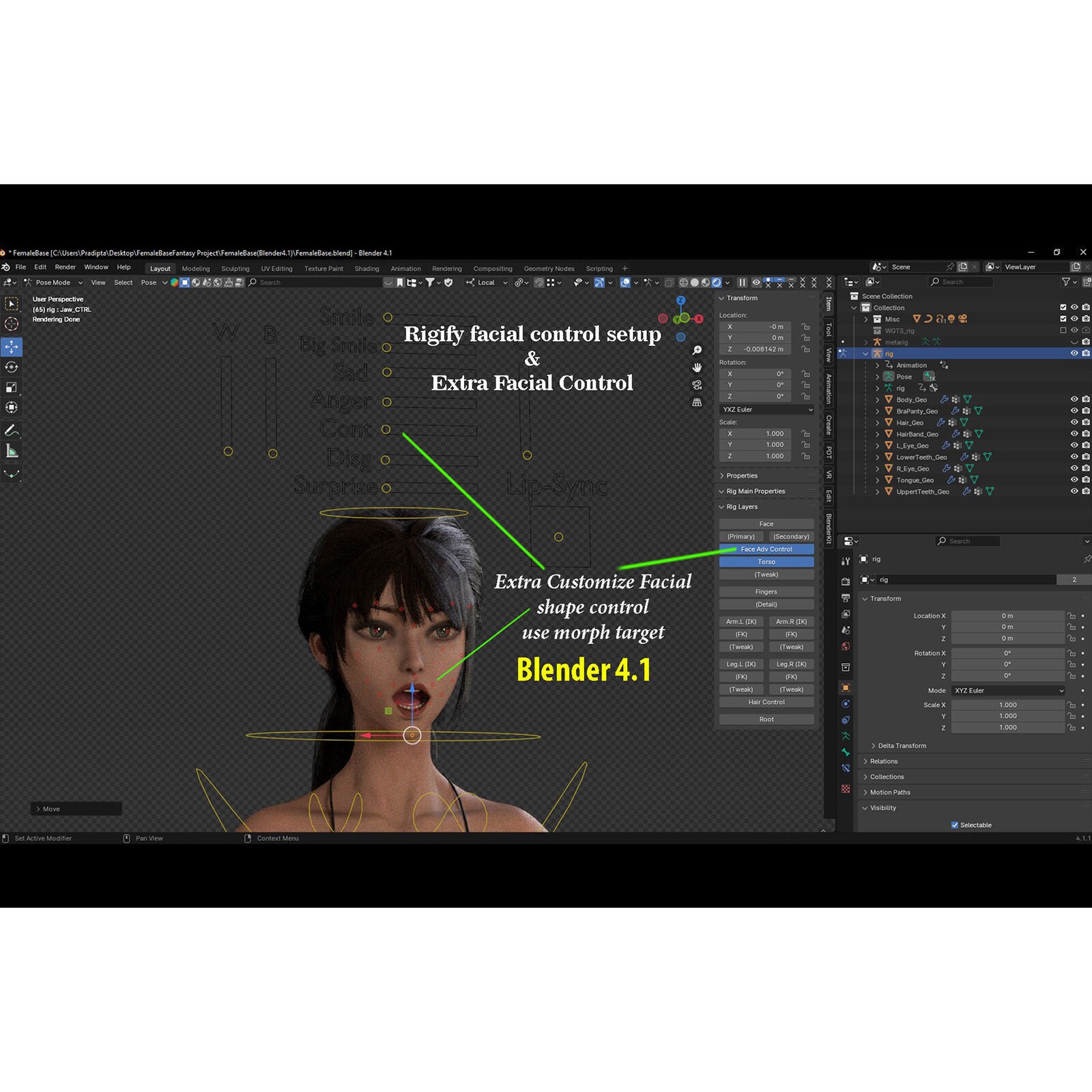Viewport: 1092px width, 1092px height.
Task: Adjust the Scale X value slider
Action: (1009, 704)
